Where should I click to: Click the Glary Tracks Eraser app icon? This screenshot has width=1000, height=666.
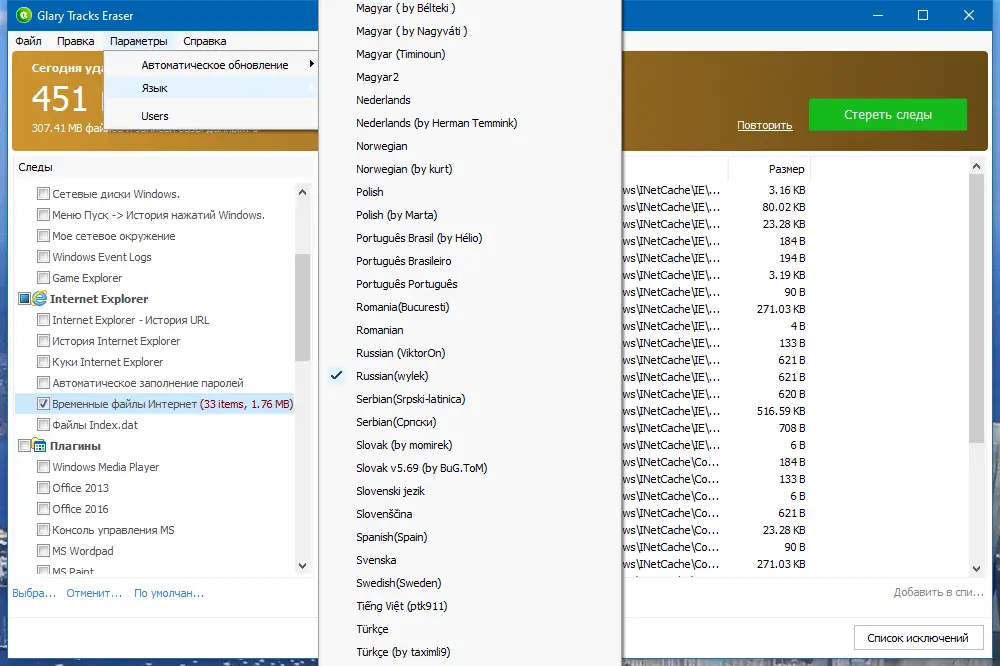coord(24,15)
